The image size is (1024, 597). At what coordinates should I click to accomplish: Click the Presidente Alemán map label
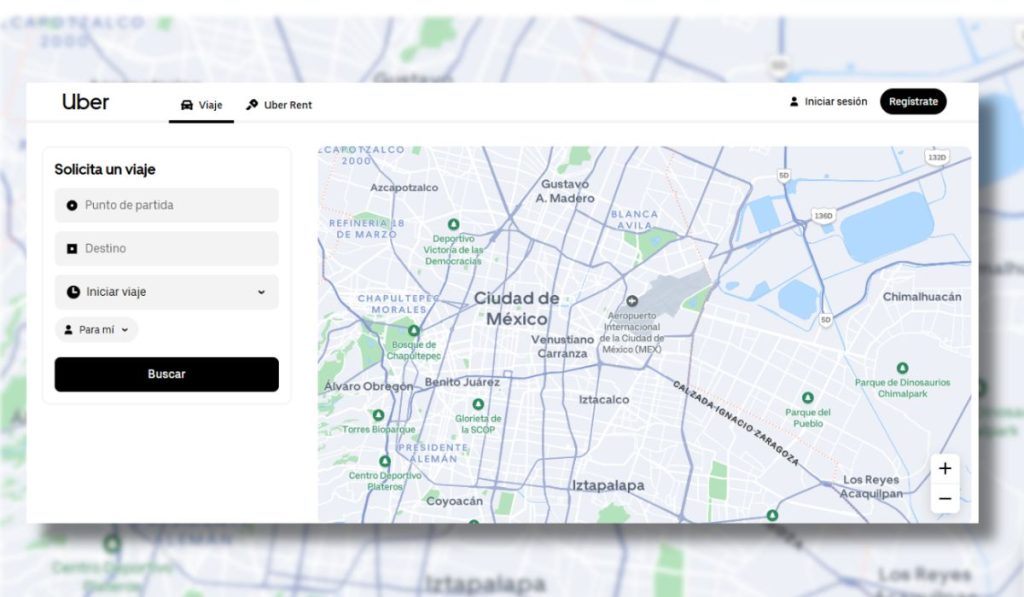[433, 453]
